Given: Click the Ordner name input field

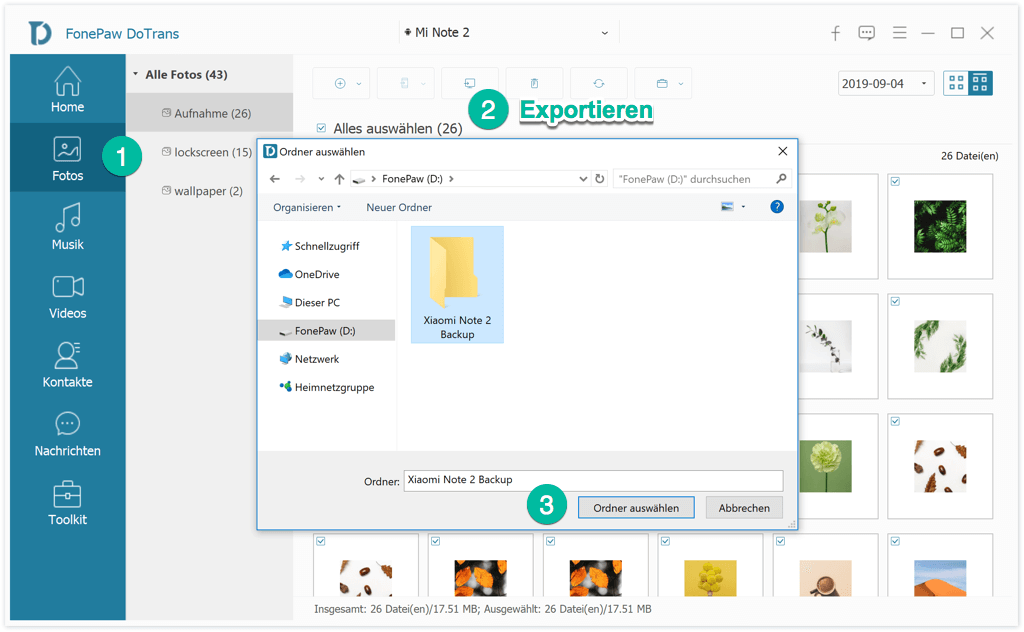Looking at the screenshot, I should pos(593,481).
